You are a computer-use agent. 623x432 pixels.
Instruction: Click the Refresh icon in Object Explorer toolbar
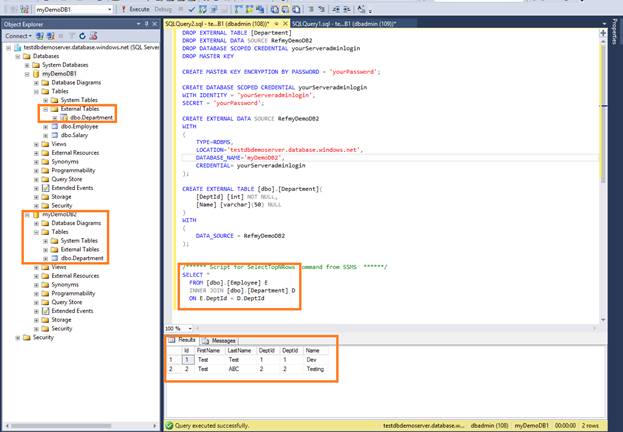(83, 34)
